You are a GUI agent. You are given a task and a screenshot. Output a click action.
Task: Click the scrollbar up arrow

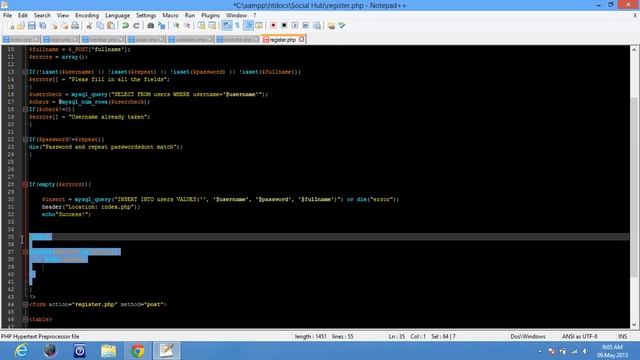[x=634, y=50]
